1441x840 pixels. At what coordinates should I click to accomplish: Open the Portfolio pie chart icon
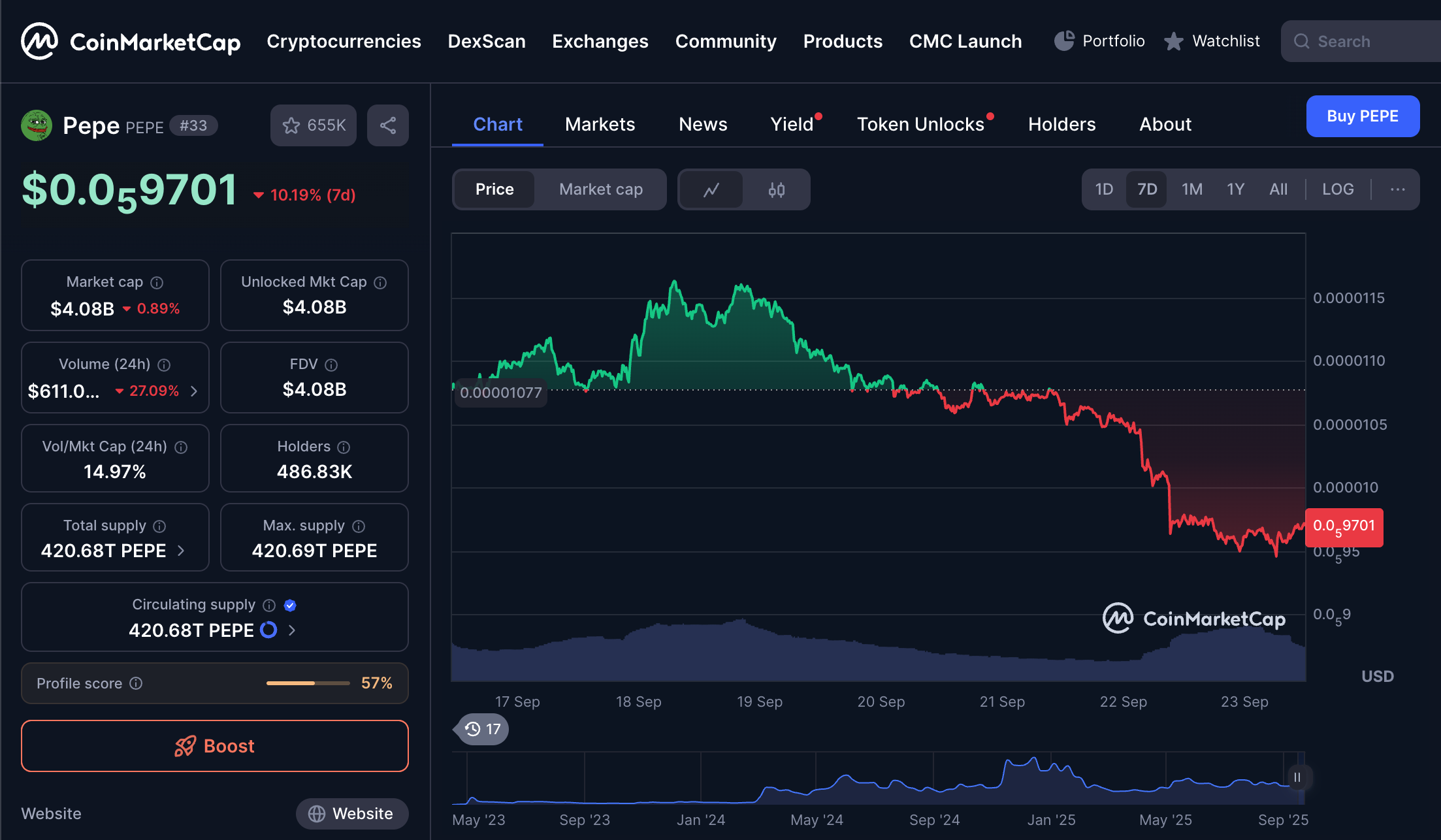(x=1064, y=41)
